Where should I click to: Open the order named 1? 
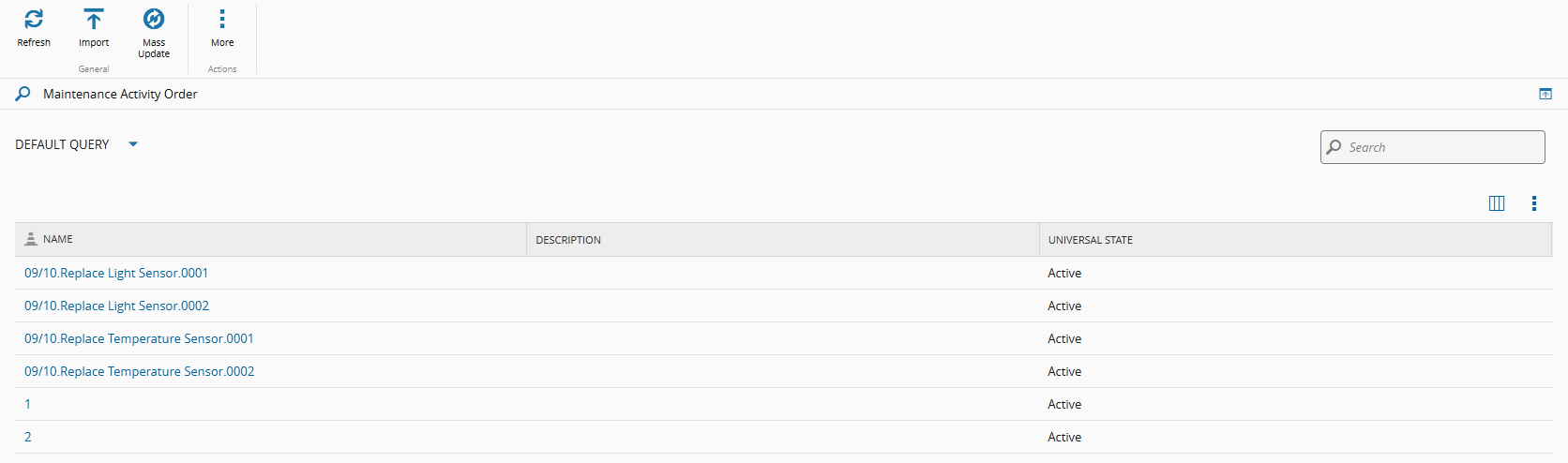[28, 404]
